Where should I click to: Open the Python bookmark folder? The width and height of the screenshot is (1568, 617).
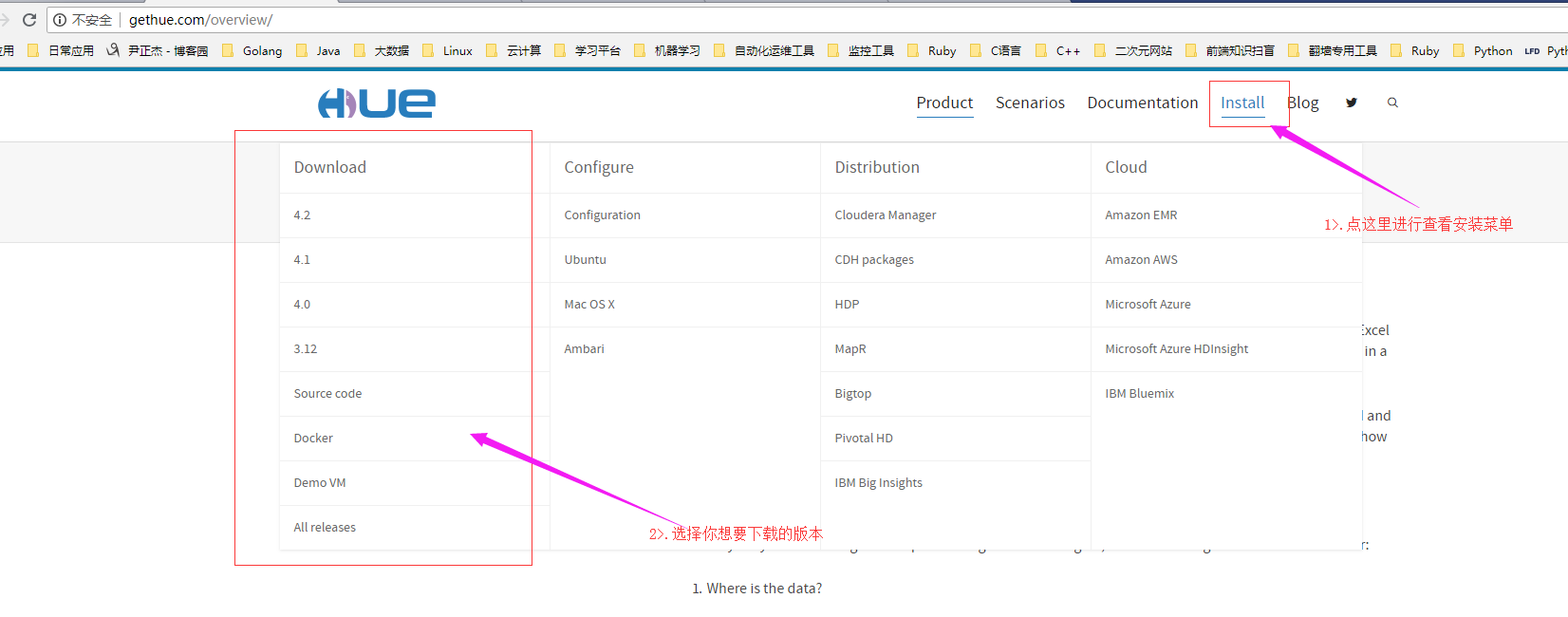pyautogui.click(x=1483, y=51)
